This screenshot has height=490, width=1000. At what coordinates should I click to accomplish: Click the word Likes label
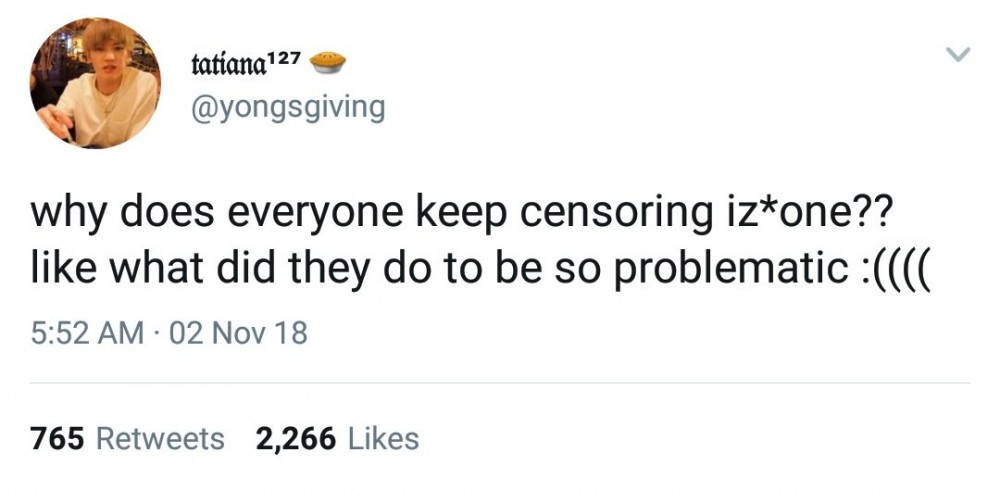(x=383, y=438)
